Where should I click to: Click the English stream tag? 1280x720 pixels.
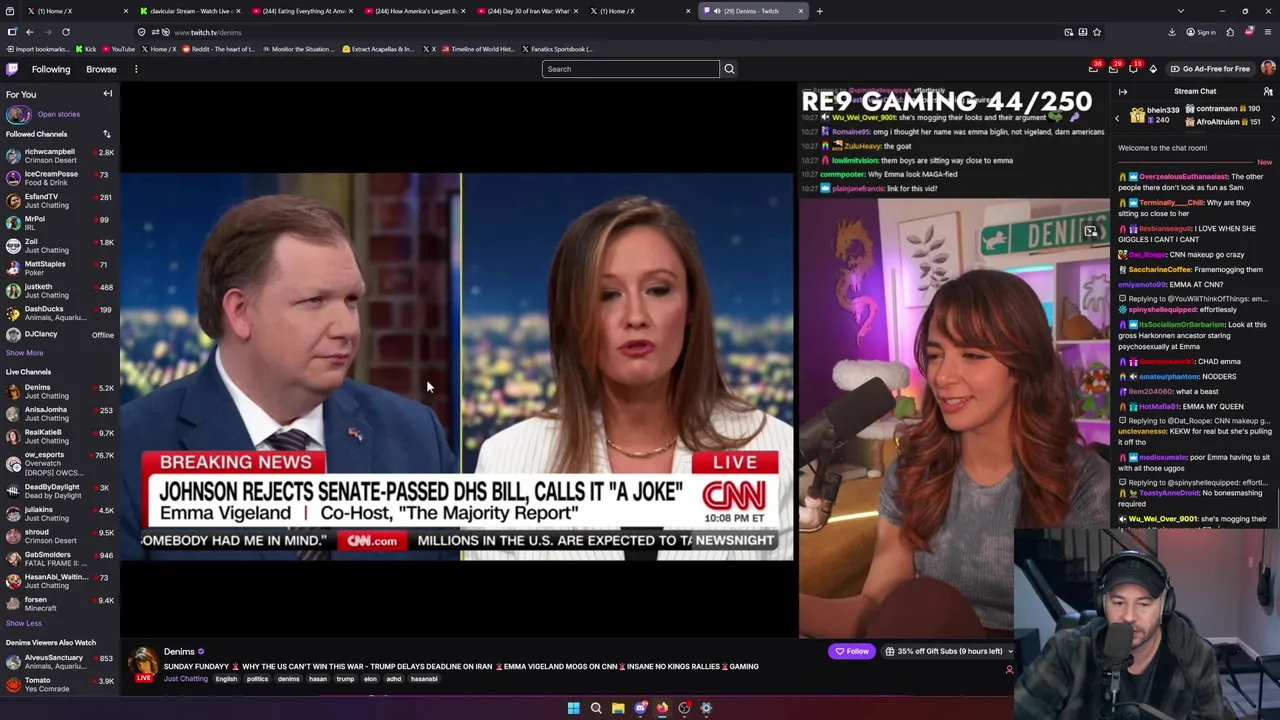pos(227,679)
